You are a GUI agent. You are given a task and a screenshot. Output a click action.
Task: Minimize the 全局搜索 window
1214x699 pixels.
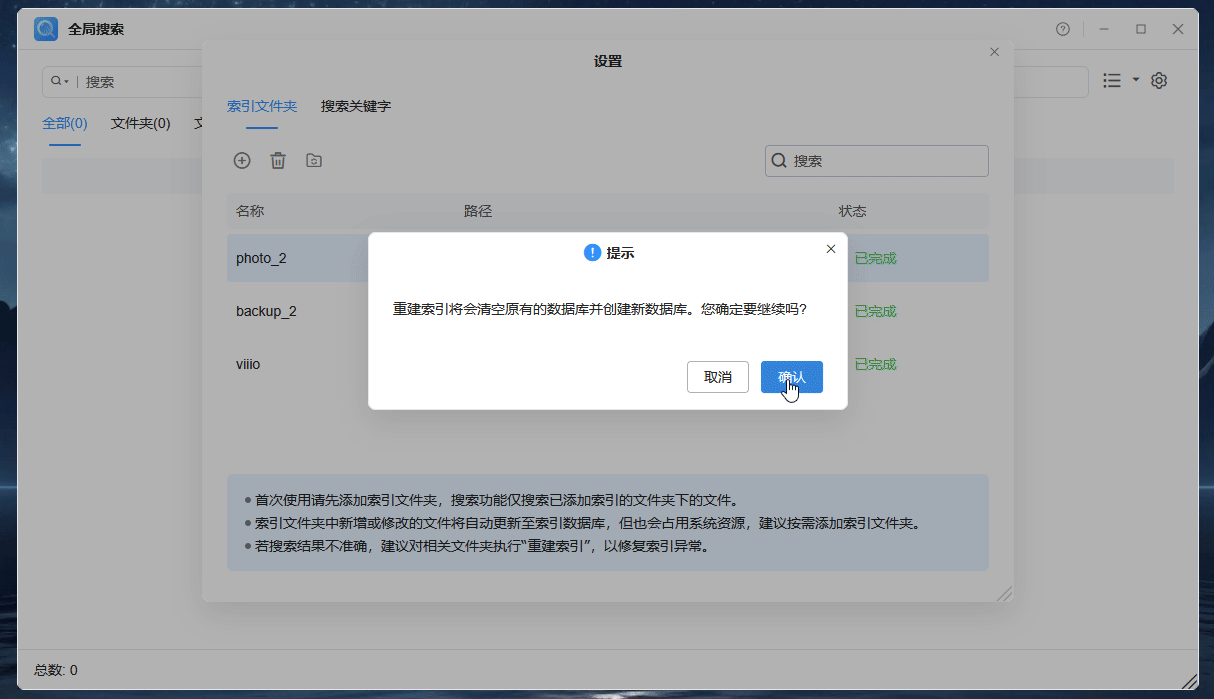pos(1104,29)
